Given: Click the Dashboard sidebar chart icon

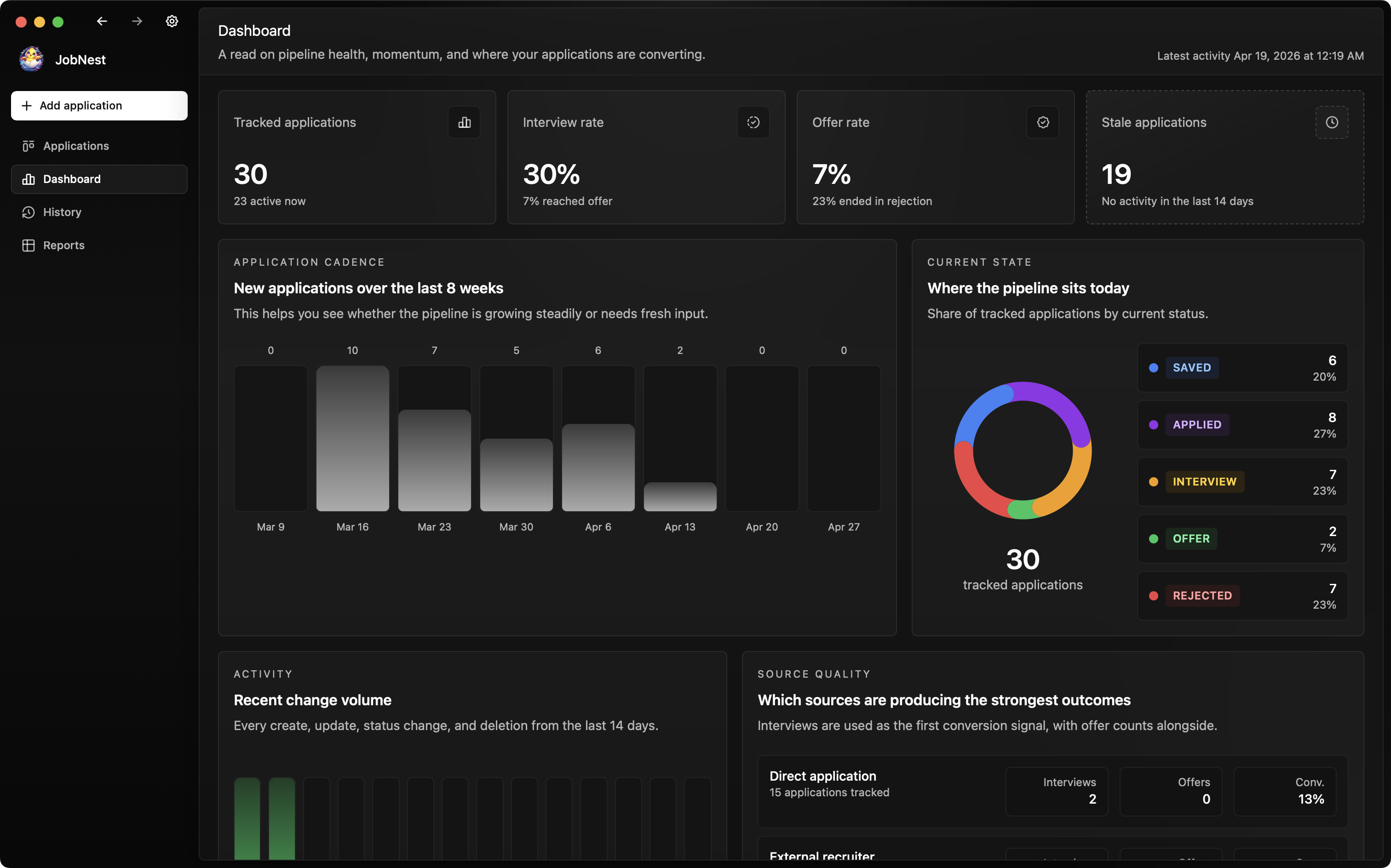Looking at the screenshot, I should click(x=28, y=179).
